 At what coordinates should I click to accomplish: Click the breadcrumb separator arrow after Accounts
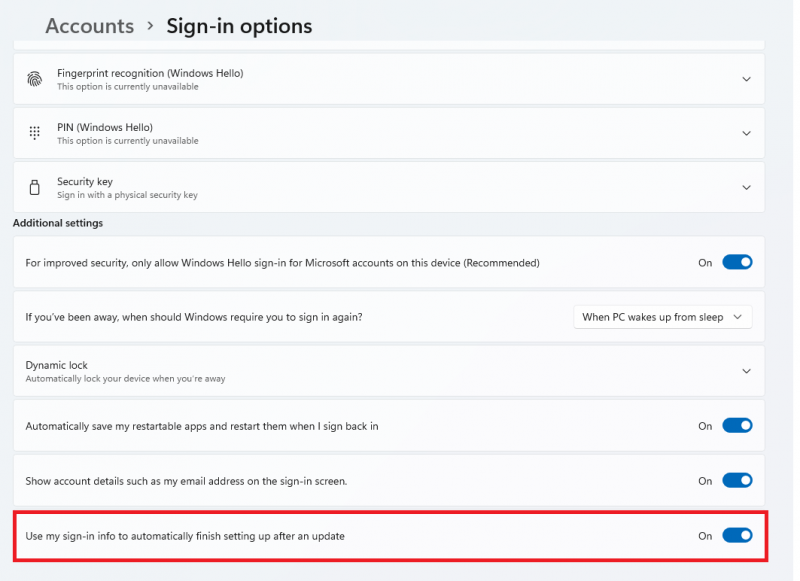(x=150, y=26)
